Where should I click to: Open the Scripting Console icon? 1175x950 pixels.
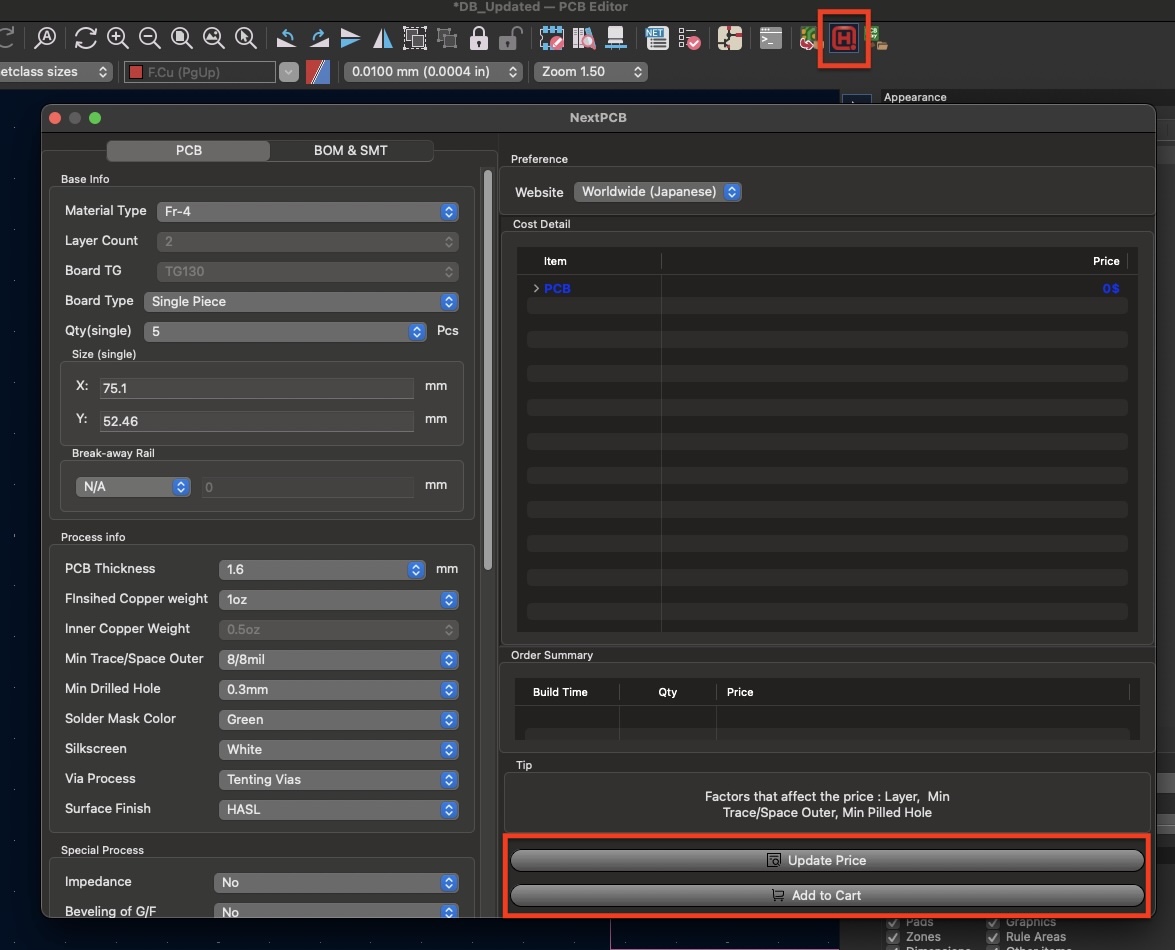[x=770, y=37]
